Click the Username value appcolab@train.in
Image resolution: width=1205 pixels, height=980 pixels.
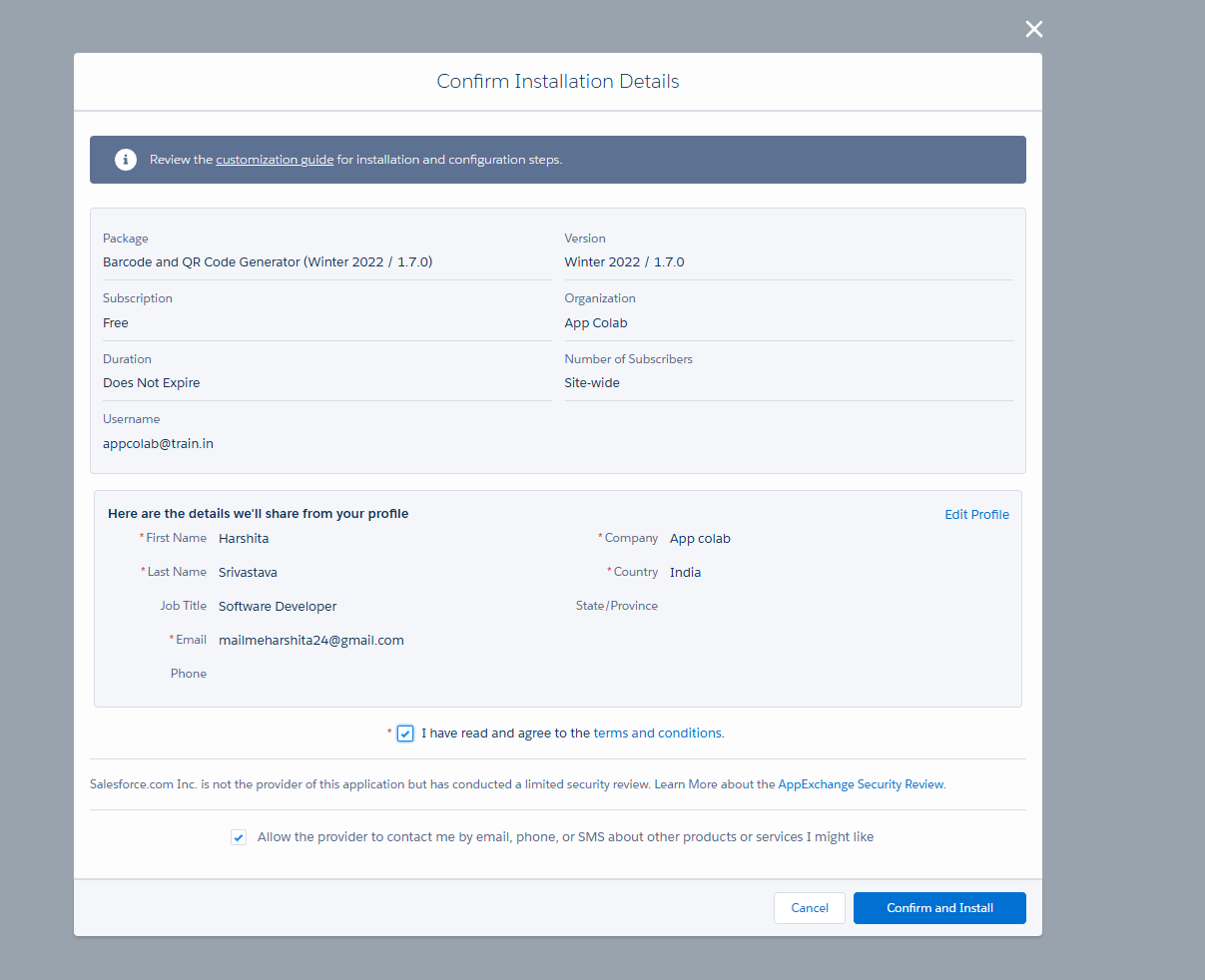(158, 443)
